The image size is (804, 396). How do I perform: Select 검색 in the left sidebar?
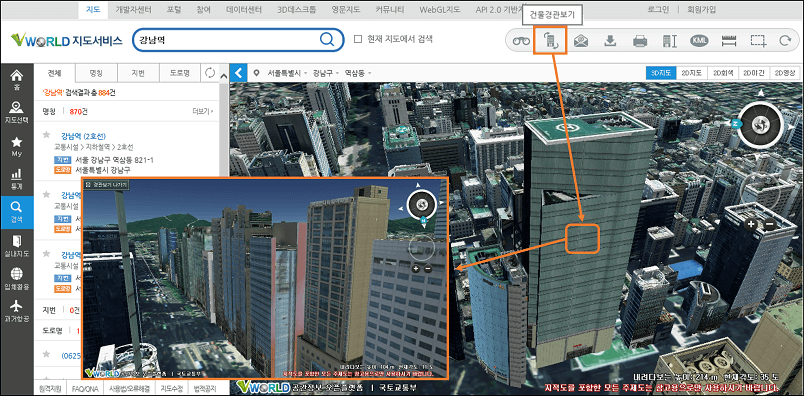(17, 212)
